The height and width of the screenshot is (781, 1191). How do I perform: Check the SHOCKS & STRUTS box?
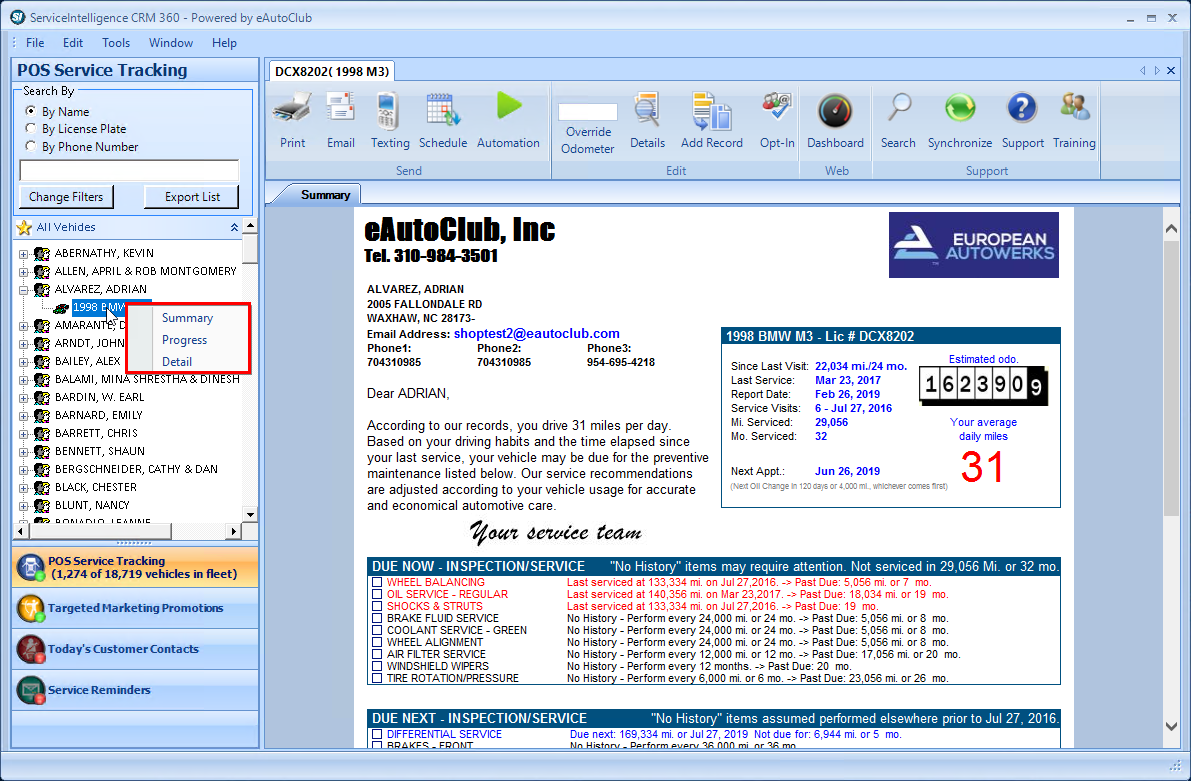[377, 607]
